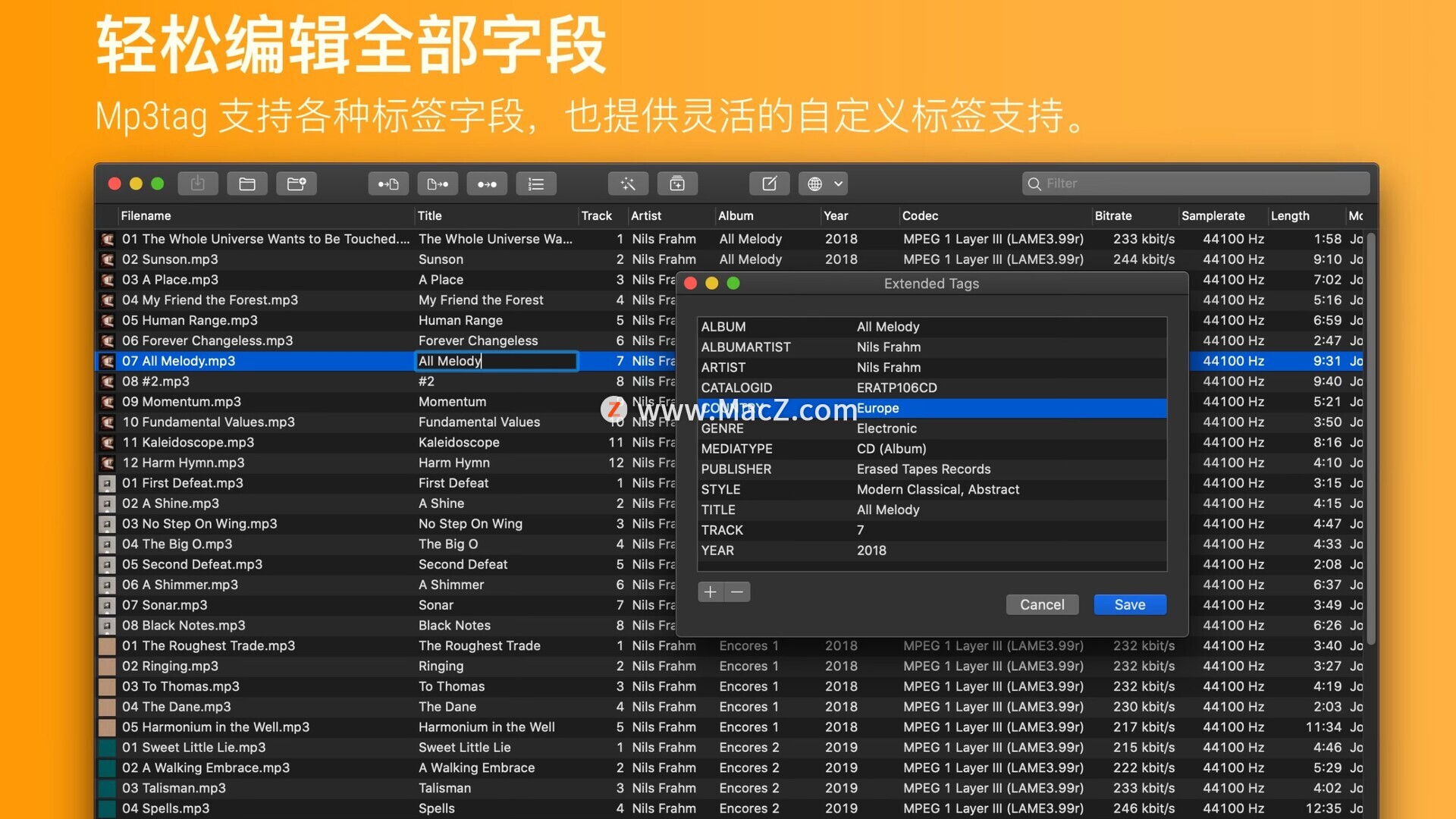Image resolution: width=1456 pixels, height=819 pixels.
Task: Select file 05 Harmonium in the Well.mp3
Action: click(215, 727)
